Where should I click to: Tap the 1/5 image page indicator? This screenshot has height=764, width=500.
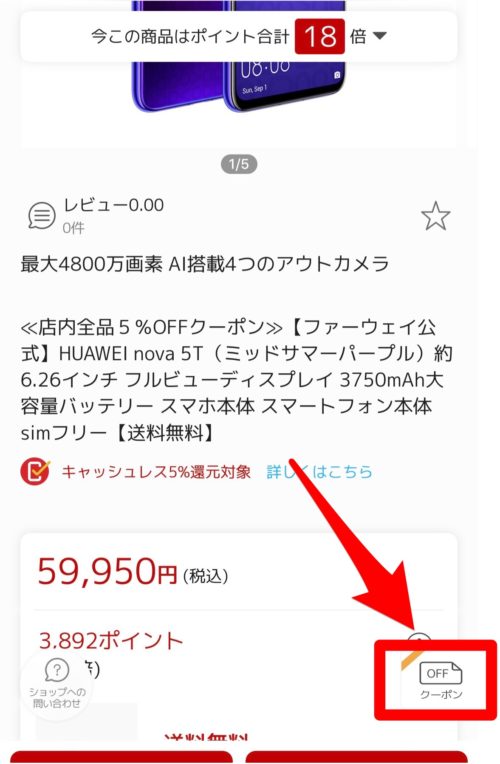click(x=239, y=164)
